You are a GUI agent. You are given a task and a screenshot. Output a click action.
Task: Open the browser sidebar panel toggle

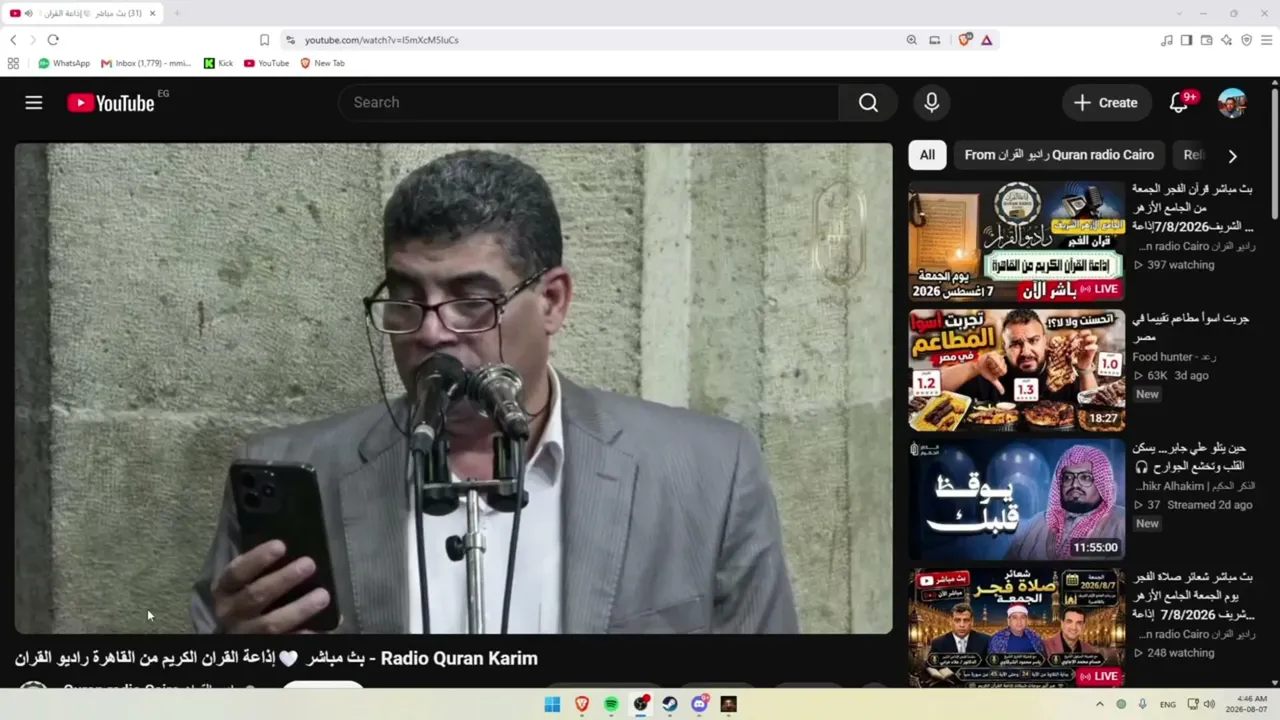coord(1186,40)
